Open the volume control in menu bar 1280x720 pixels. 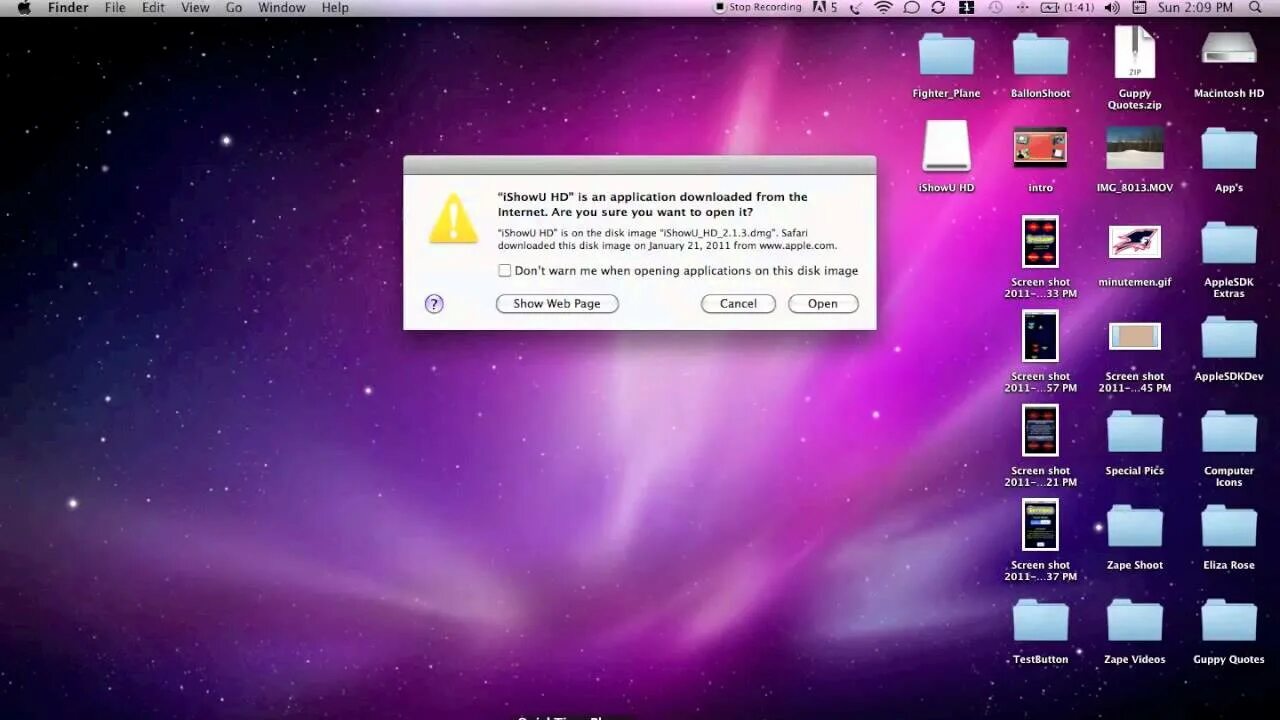1112,8
